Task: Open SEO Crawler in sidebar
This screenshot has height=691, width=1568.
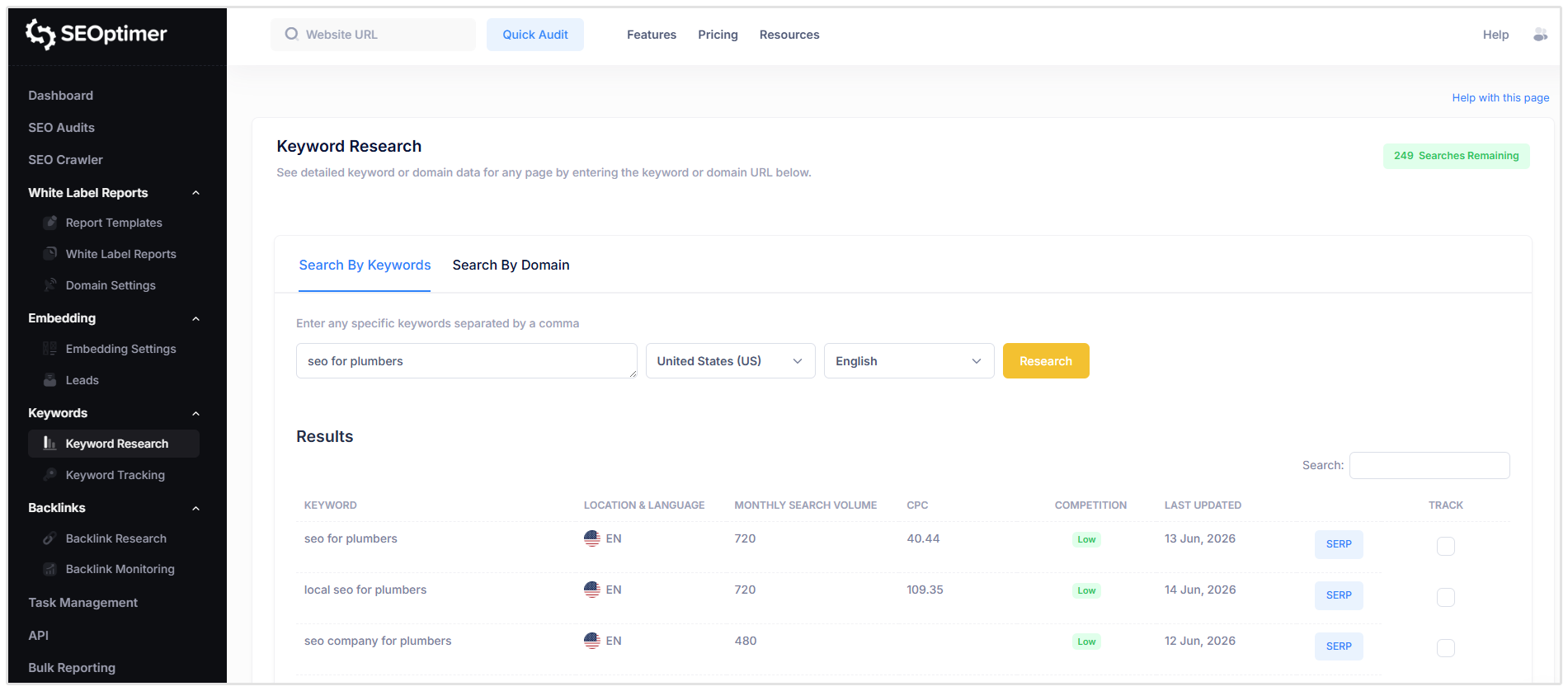Action: pyautogui.click(x=65, y=160)
